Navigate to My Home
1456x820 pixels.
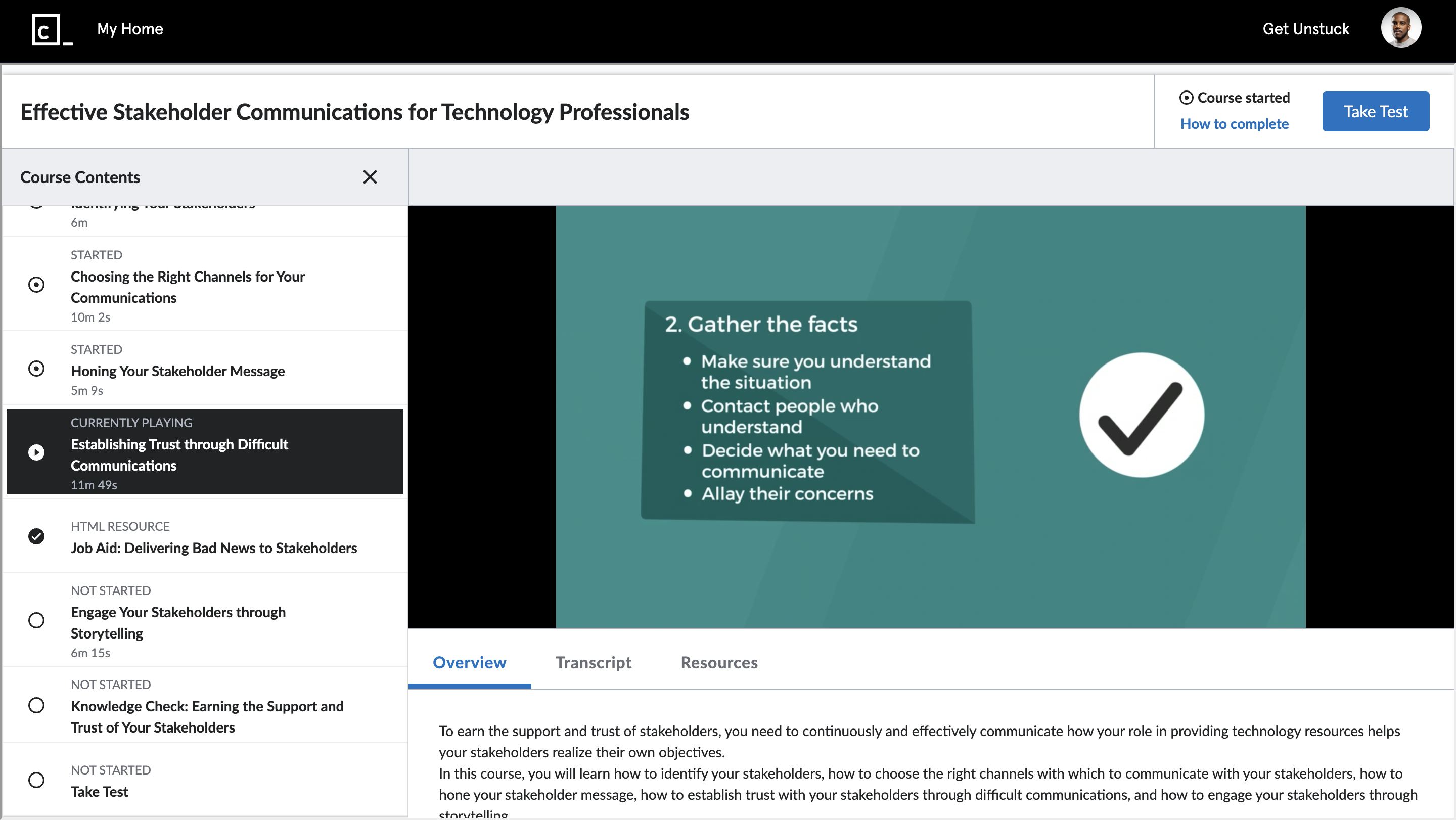click(x=130, y=29)
